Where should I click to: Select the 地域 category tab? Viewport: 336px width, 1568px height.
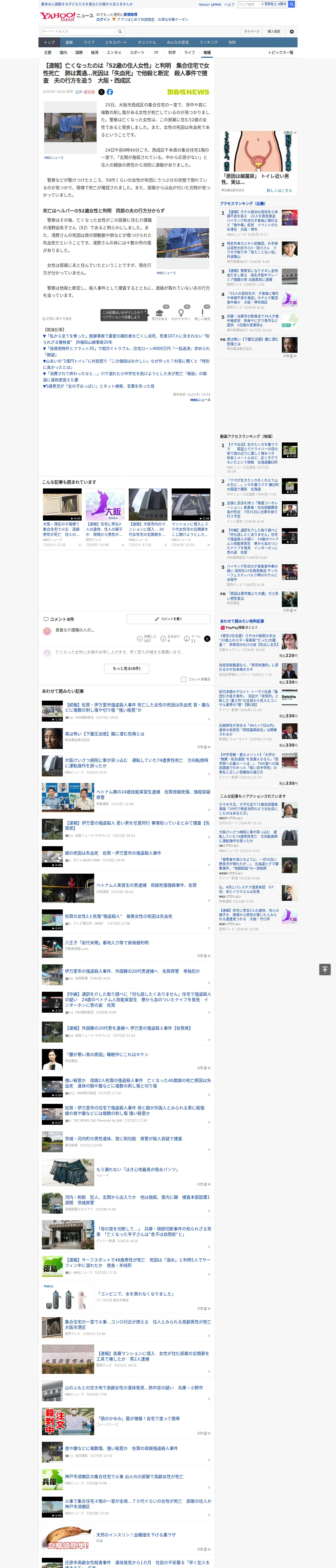point(207,52)
